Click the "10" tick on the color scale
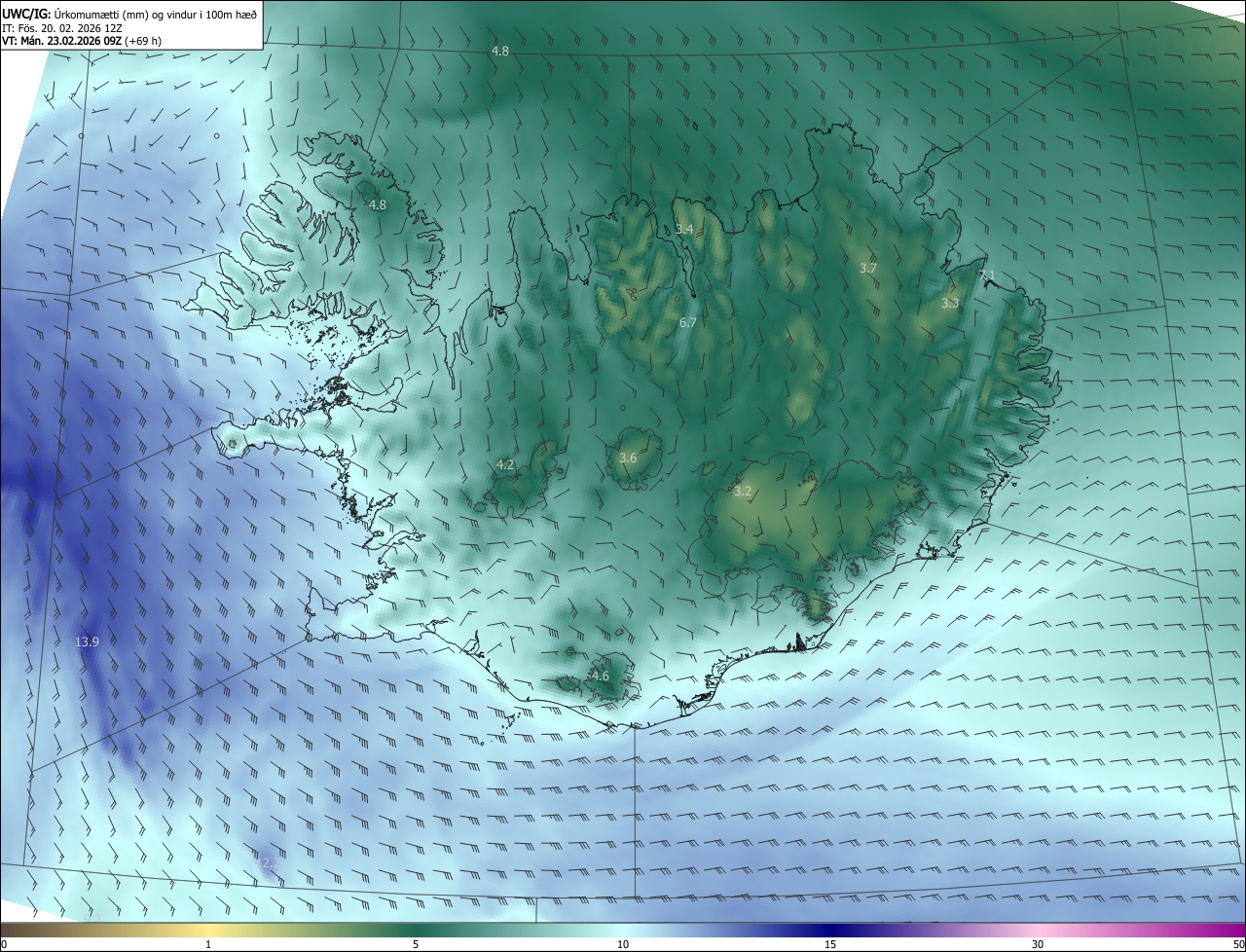This screenshot has width=1246, height=952. pos(623,945)
